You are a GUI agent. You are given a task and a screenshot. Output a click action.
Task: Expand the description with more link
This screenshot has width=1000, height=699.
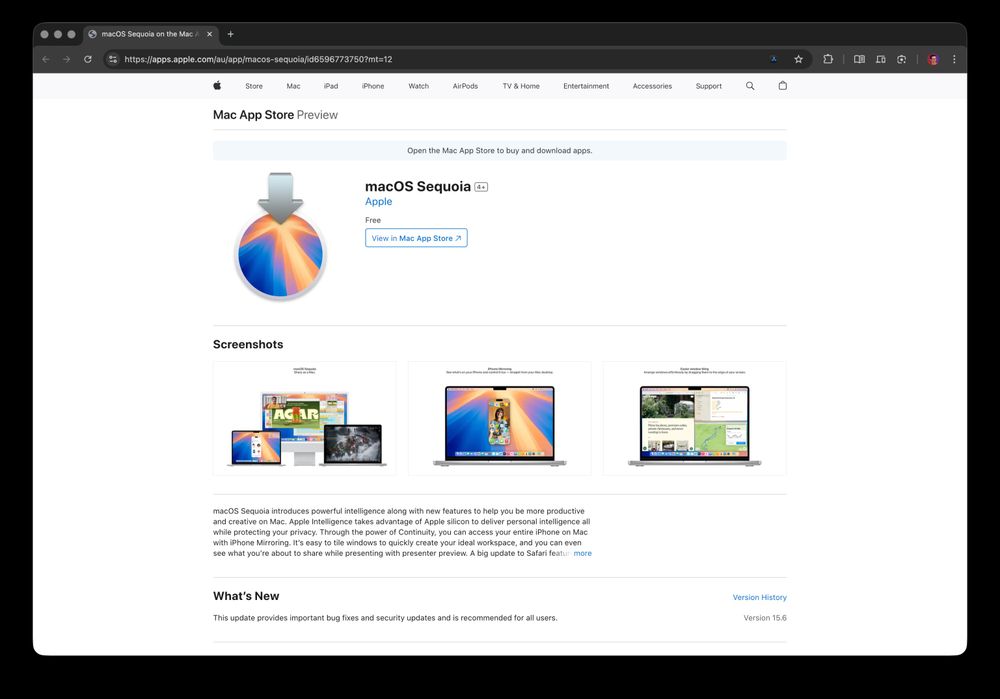click(582, 554)
